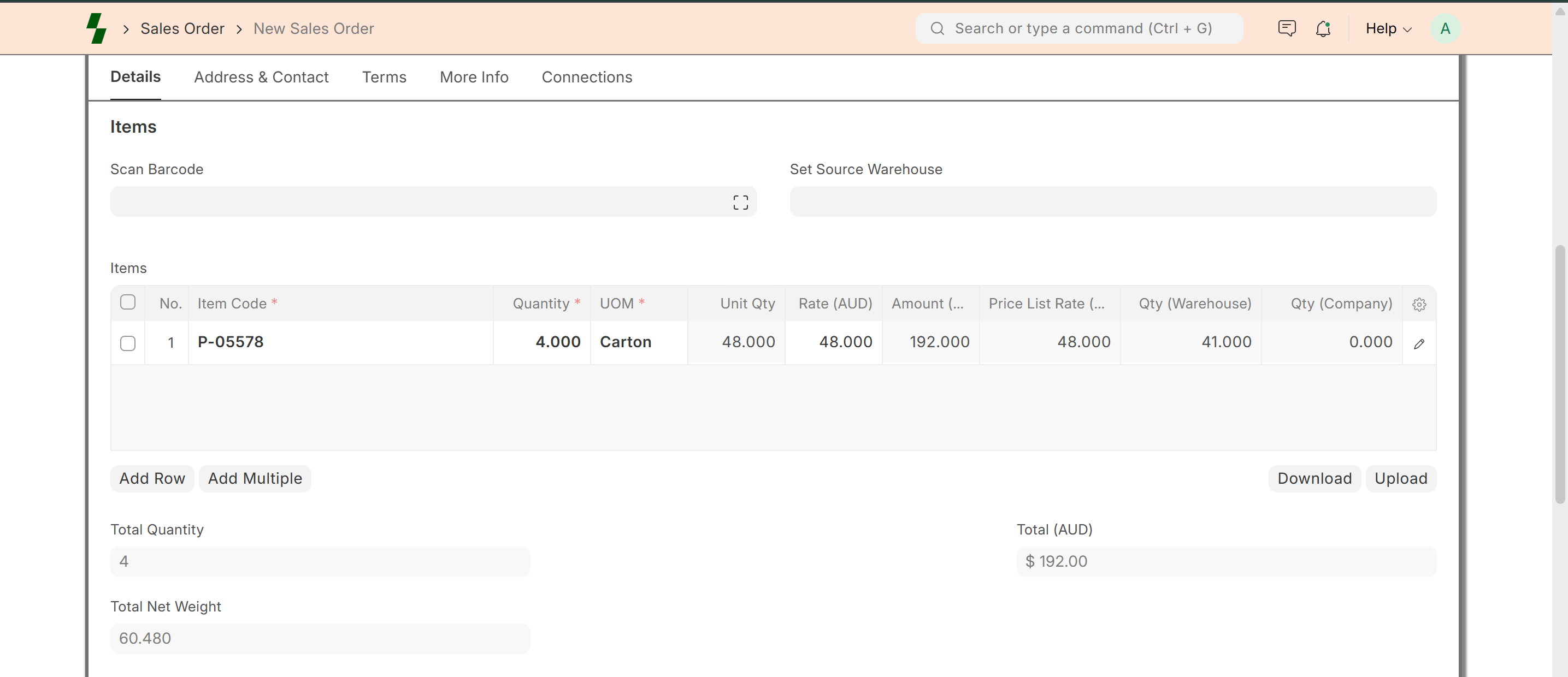The width and height of the screenshot is (1568, 677).
Task: Click the Scan Barcode input field
Action: 420,202
